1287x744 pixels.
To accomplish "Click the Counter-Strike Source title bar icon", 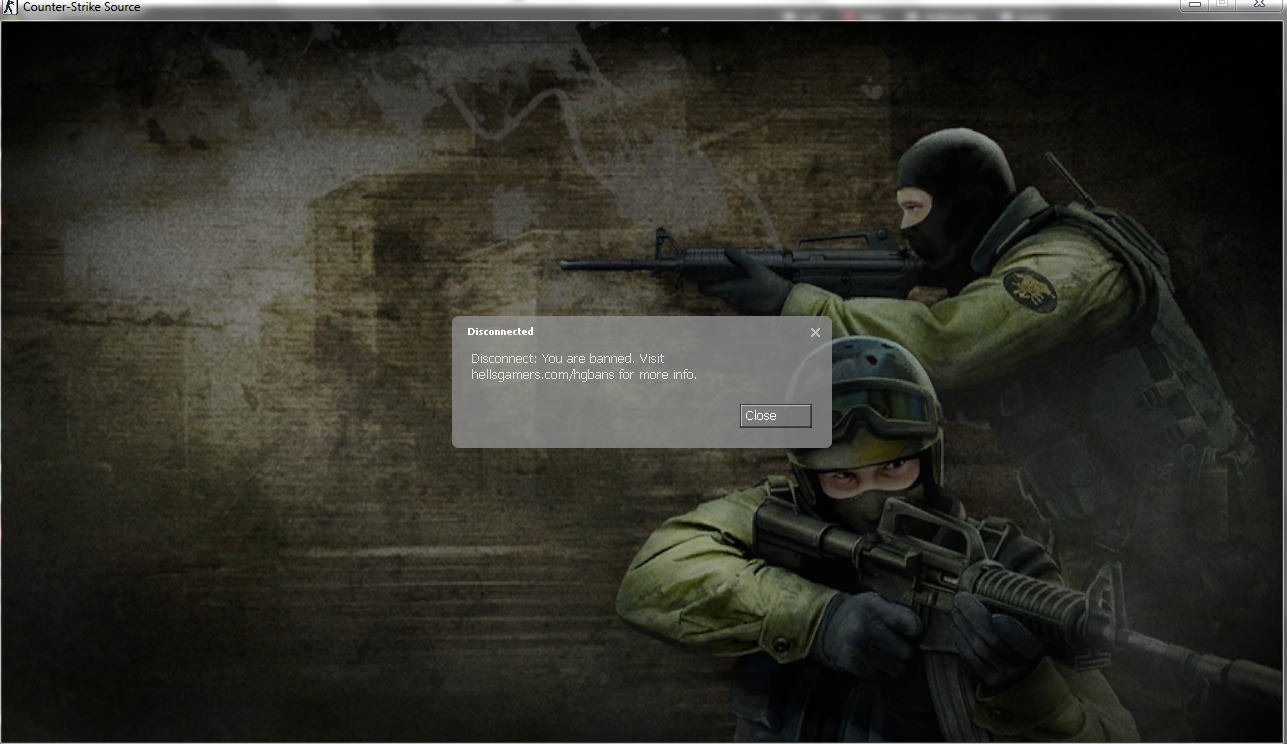I will pyautogui.click(x=11, y=7).
